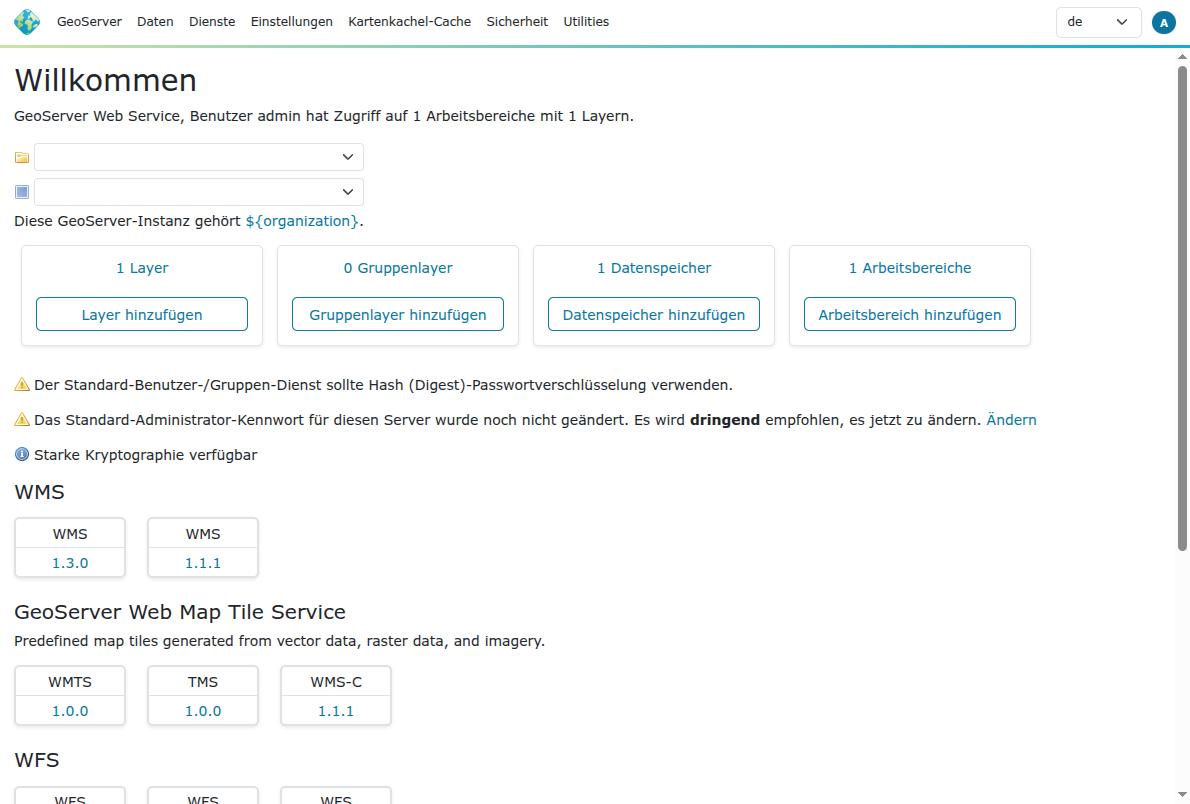The image size is (1190, 804).
Task: Open the WMTS 1.0.0 capabilities link
Action: tap(70, 710)
